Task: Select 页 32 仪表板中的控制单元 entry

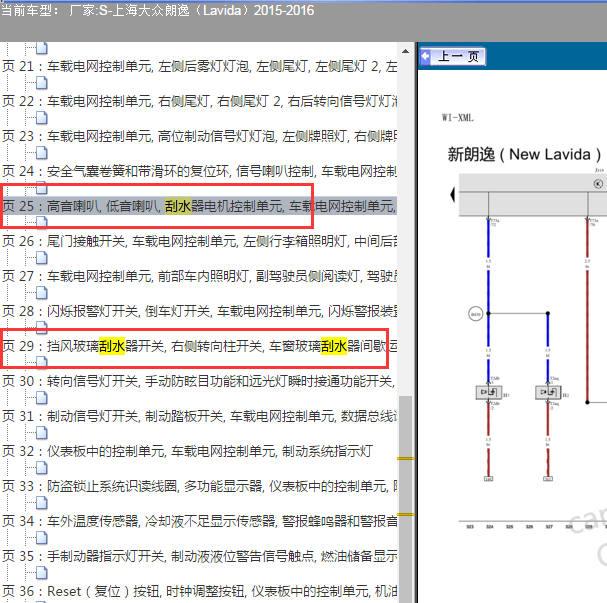Action: coord(187,451)
